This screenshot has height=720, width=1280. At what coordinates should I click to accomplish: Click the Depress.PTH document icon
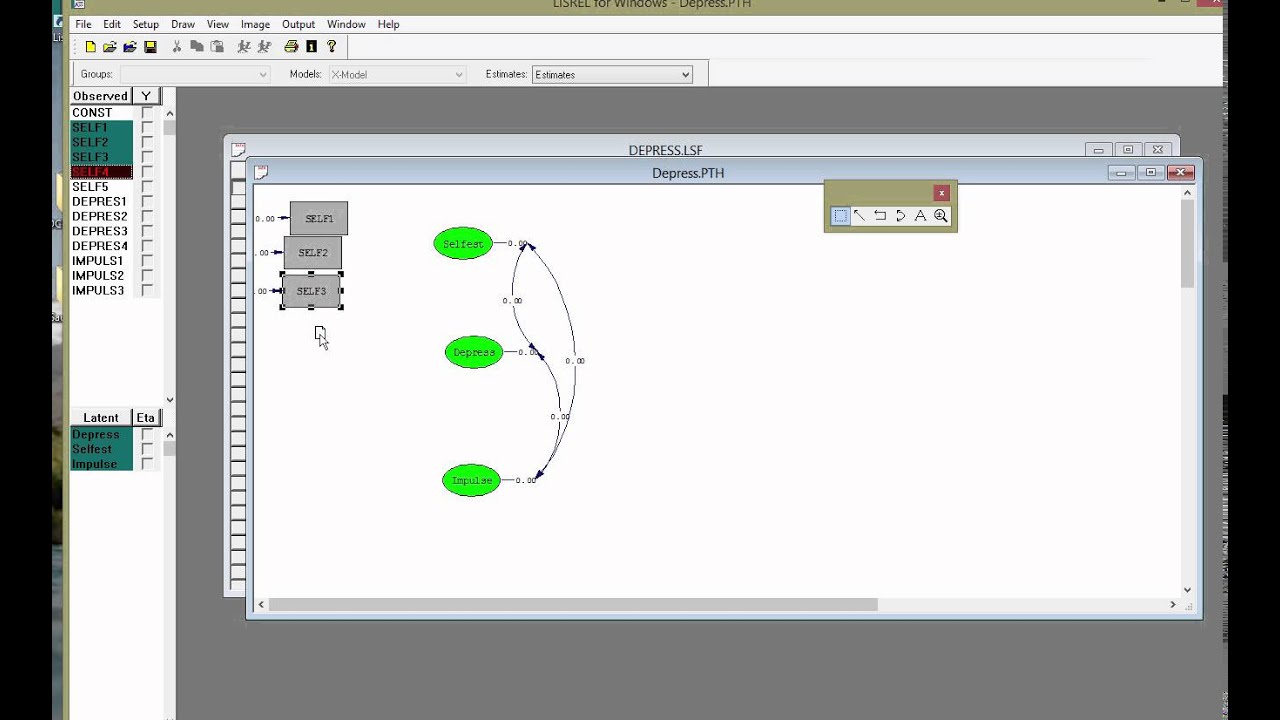click(x=261, y=173)
